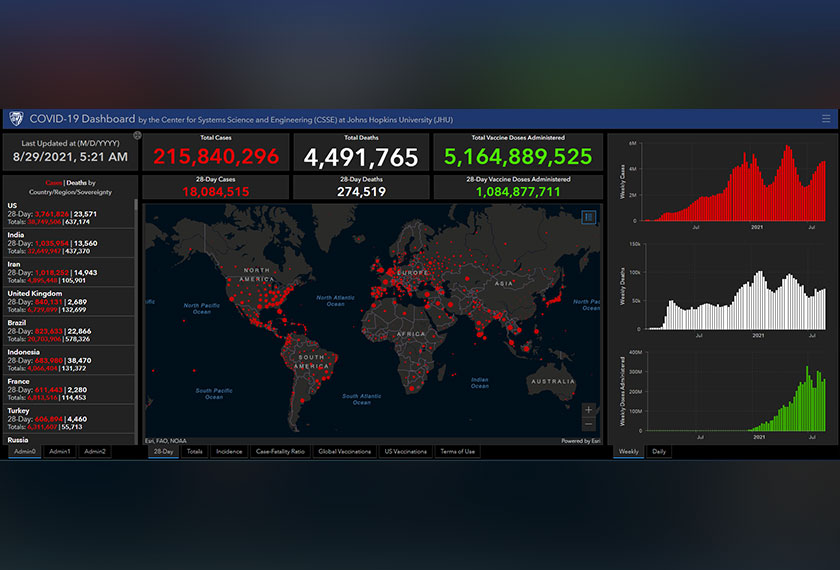
Task: Zoom out on the map with minus
Action: [588, 424]
